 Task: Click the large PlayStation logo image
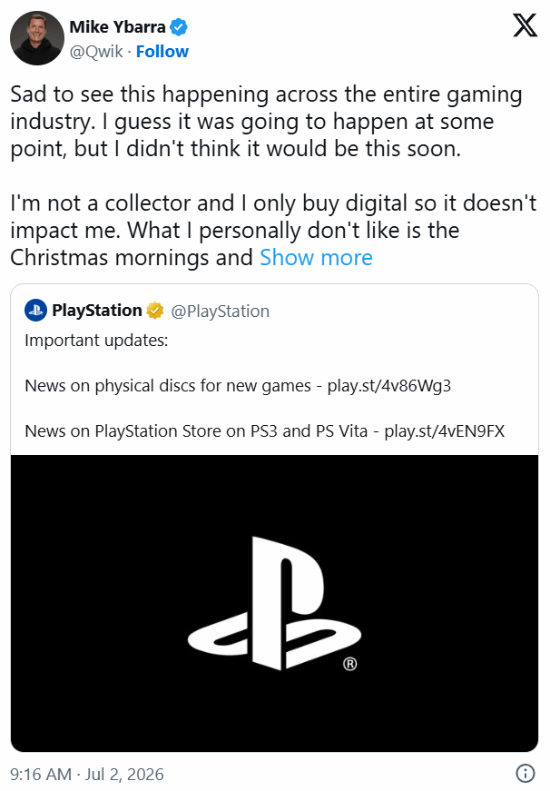point(274,603)
